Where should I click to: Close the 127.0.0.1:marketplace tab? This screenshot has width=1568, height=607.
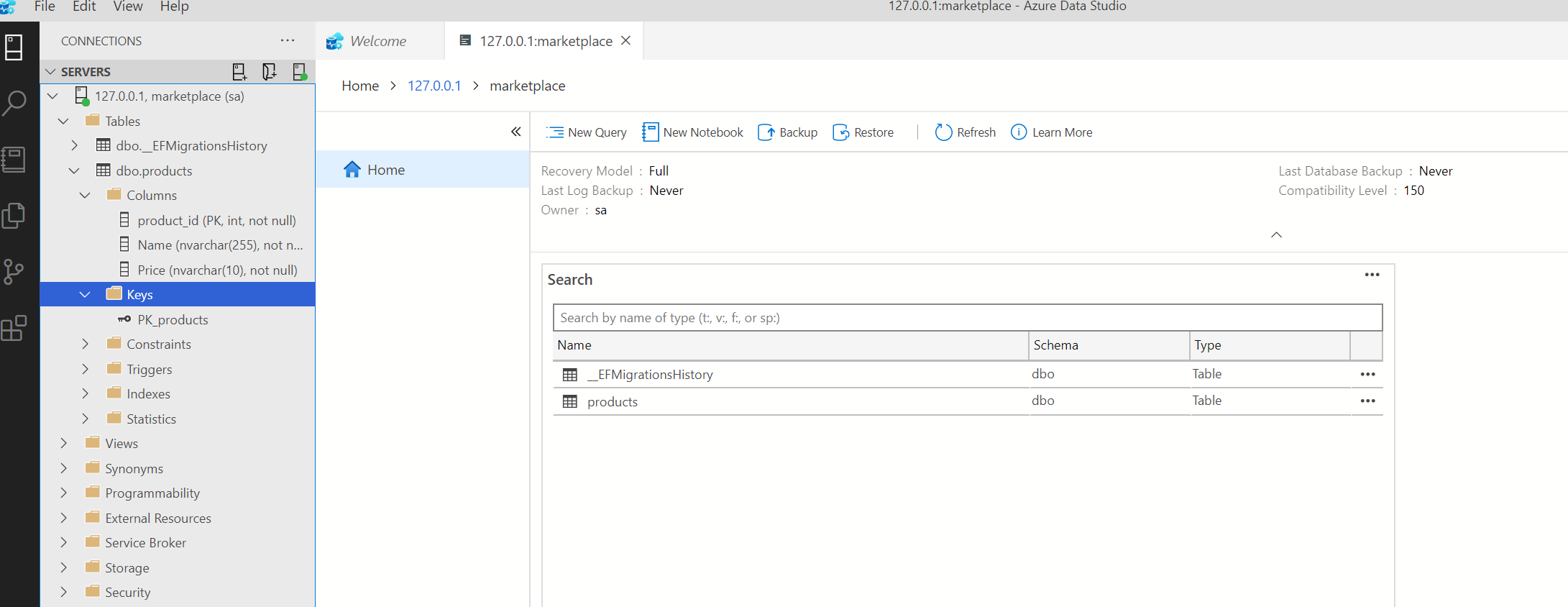[x=625, y=40]
